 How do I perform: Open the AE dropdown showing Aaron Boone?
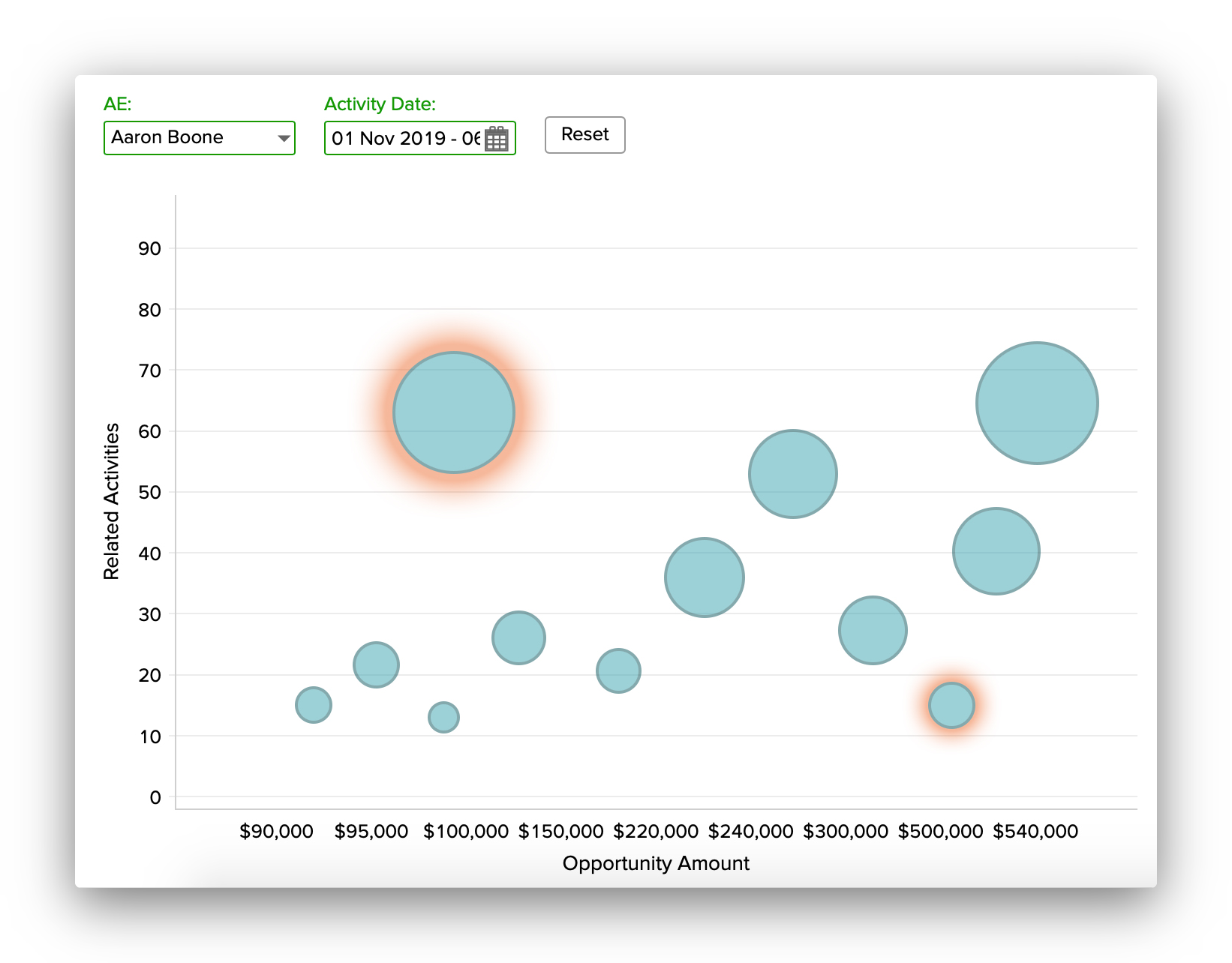tap(199, 138)
